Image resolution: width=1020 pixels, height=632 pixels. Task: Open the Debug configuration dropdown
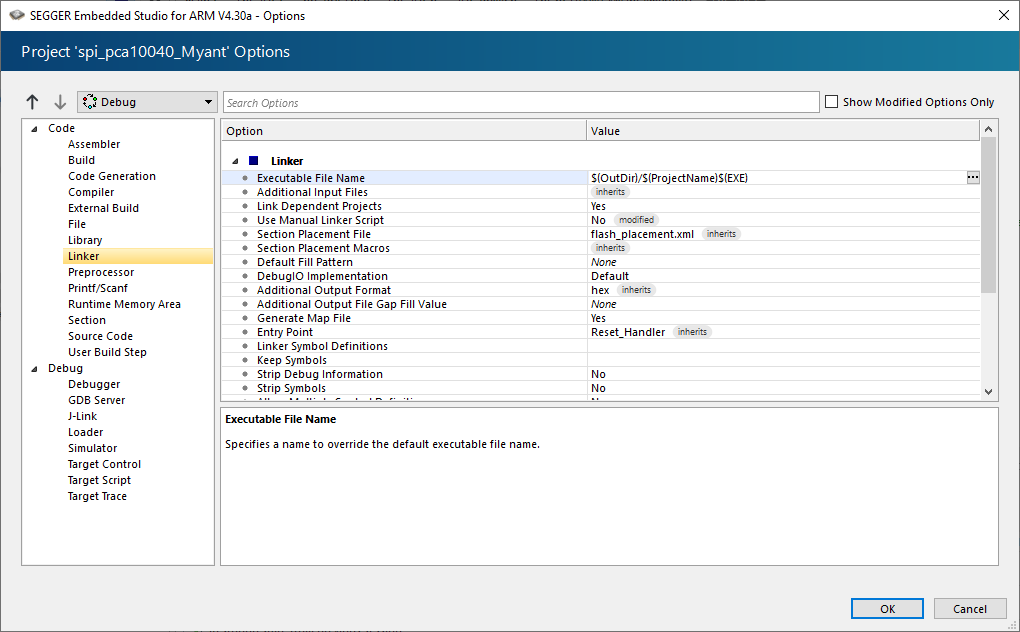(x=148, y=102)
